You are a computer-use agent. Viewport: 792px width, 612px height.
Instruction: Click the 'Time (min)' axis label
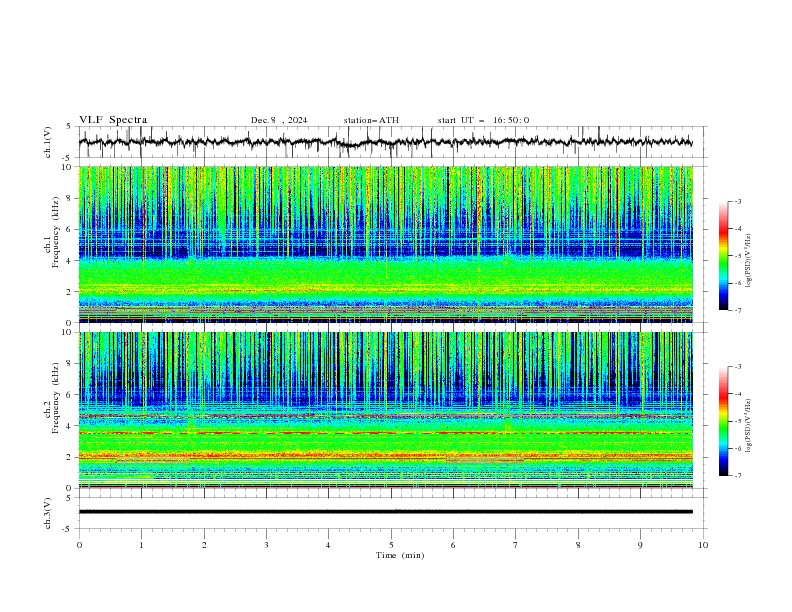click(400, 555)
